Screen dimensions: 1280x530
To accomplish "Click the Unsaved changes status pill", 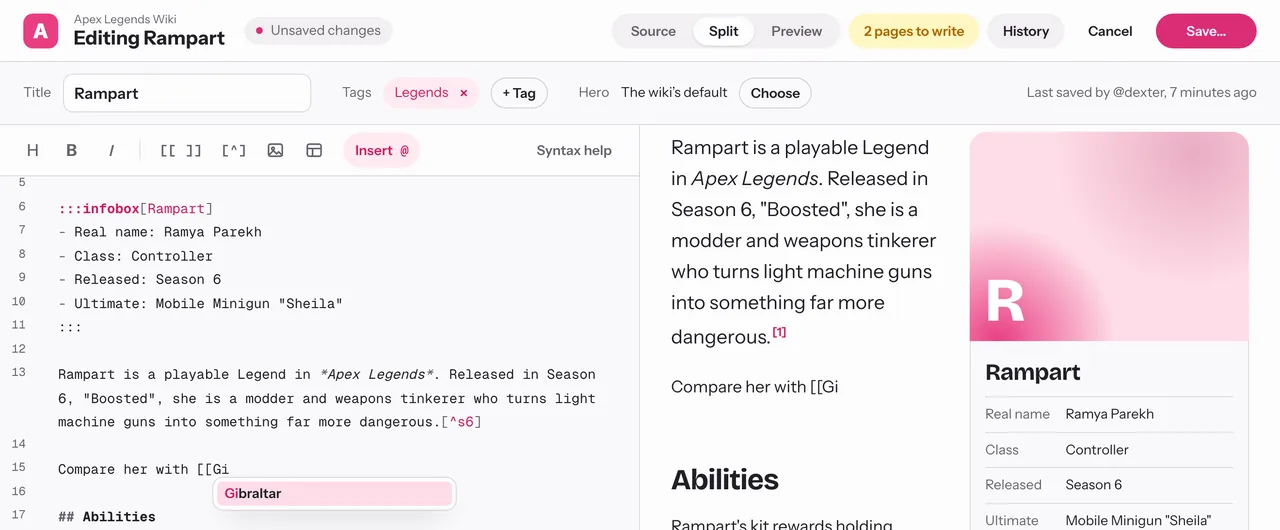I will click(x=318, y=31).
